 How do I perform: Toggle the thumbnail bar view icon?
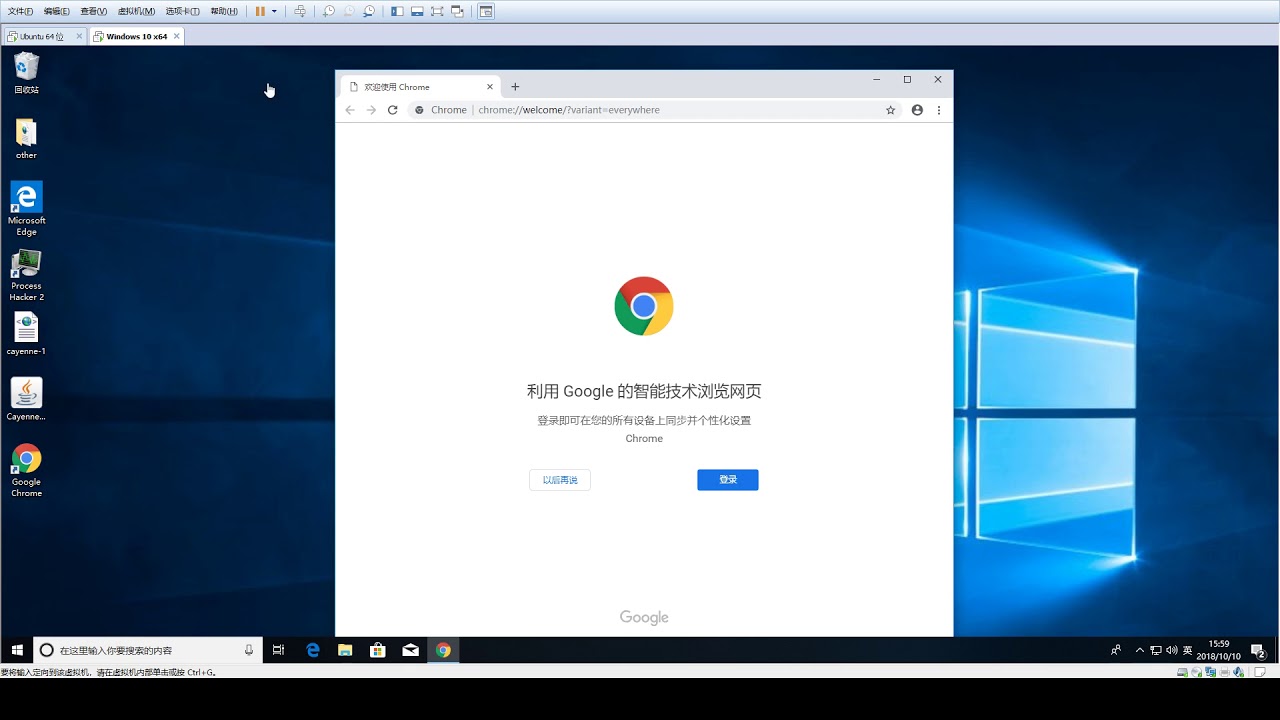click(417, 11)
